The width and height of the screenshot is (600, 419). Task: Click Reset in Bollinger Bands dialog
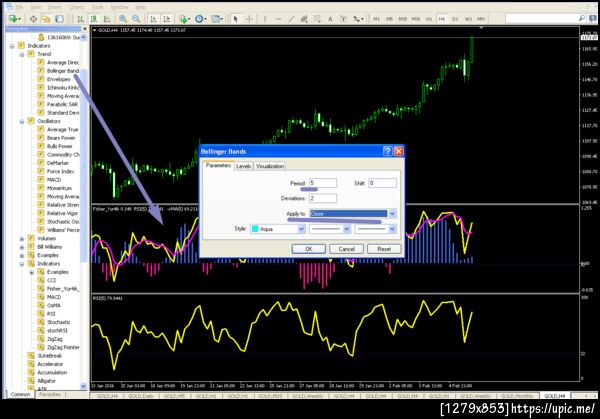click(x=384, y=249)
